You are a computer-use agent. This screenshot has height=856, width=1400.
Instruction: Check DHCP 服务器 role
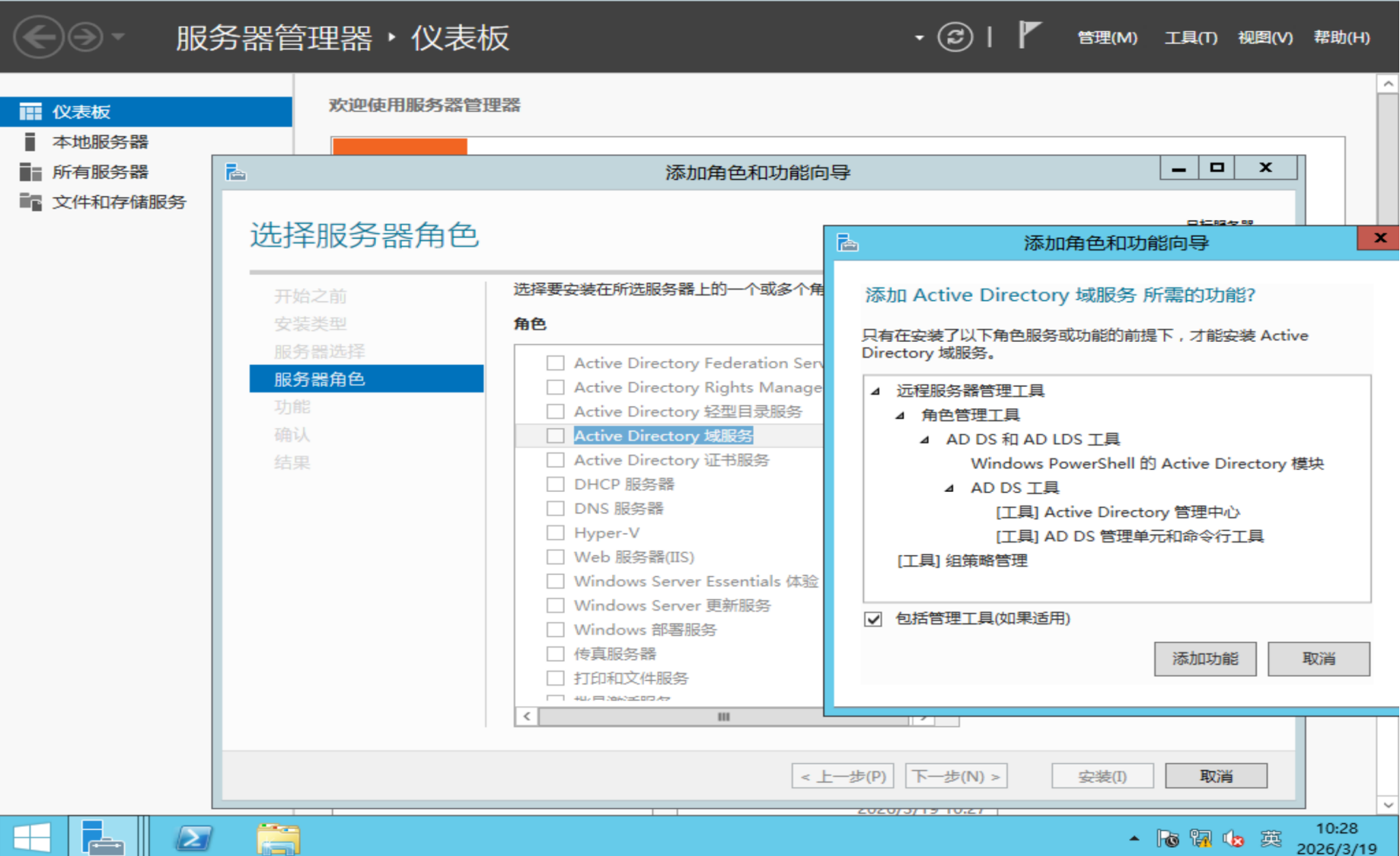pyautogui.click(x=556, y=484)
